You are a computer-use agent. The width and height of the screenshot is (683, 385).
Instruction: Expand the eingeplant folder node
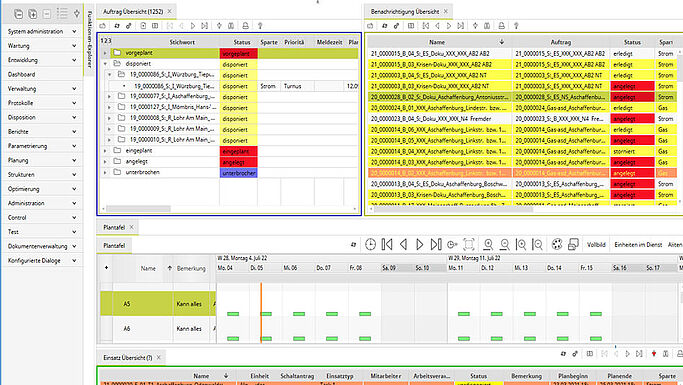point(105,151)
